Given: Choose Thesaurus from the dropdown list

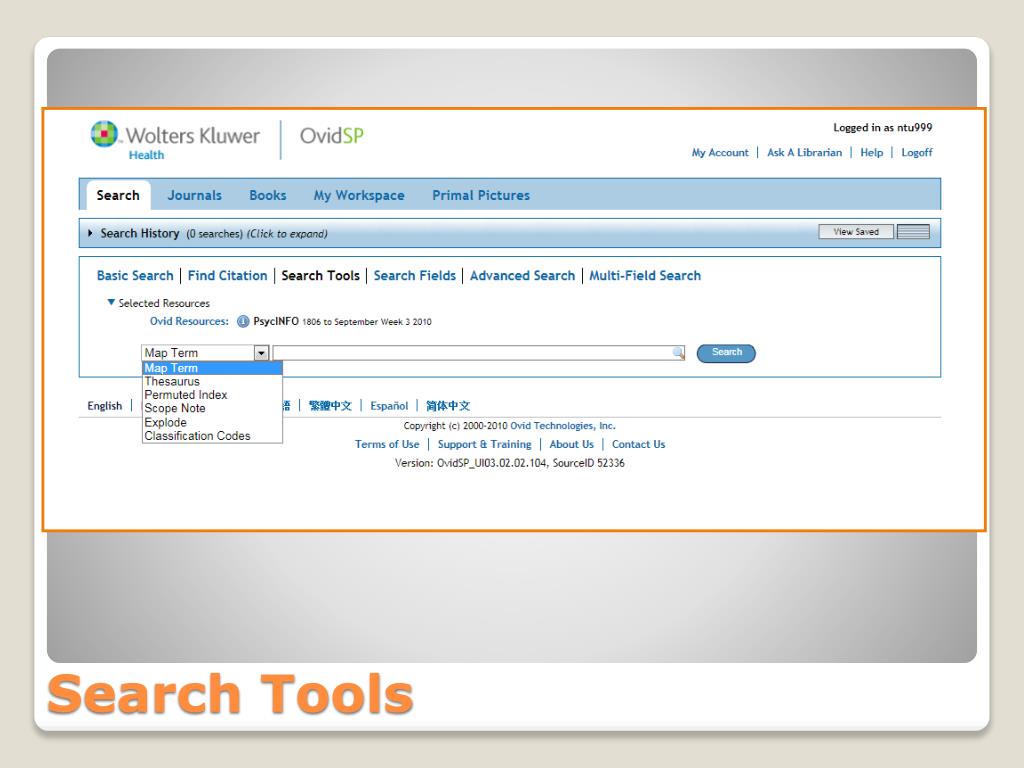Looking at the screenshot, I should (x=212, y=381).
